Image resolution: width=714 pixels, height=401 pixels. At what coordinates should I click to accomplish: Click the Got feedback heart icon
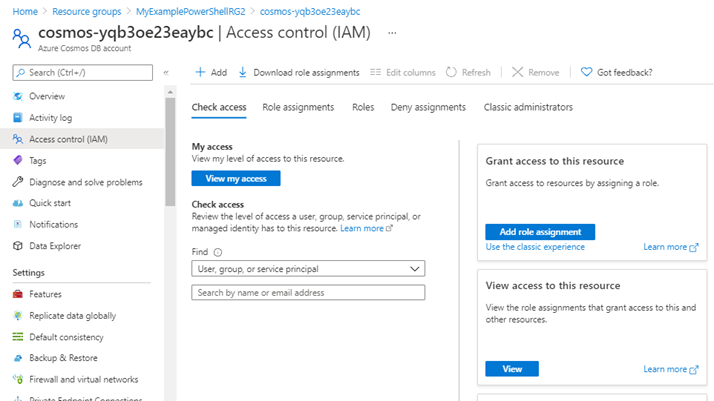tap(586, 73)
